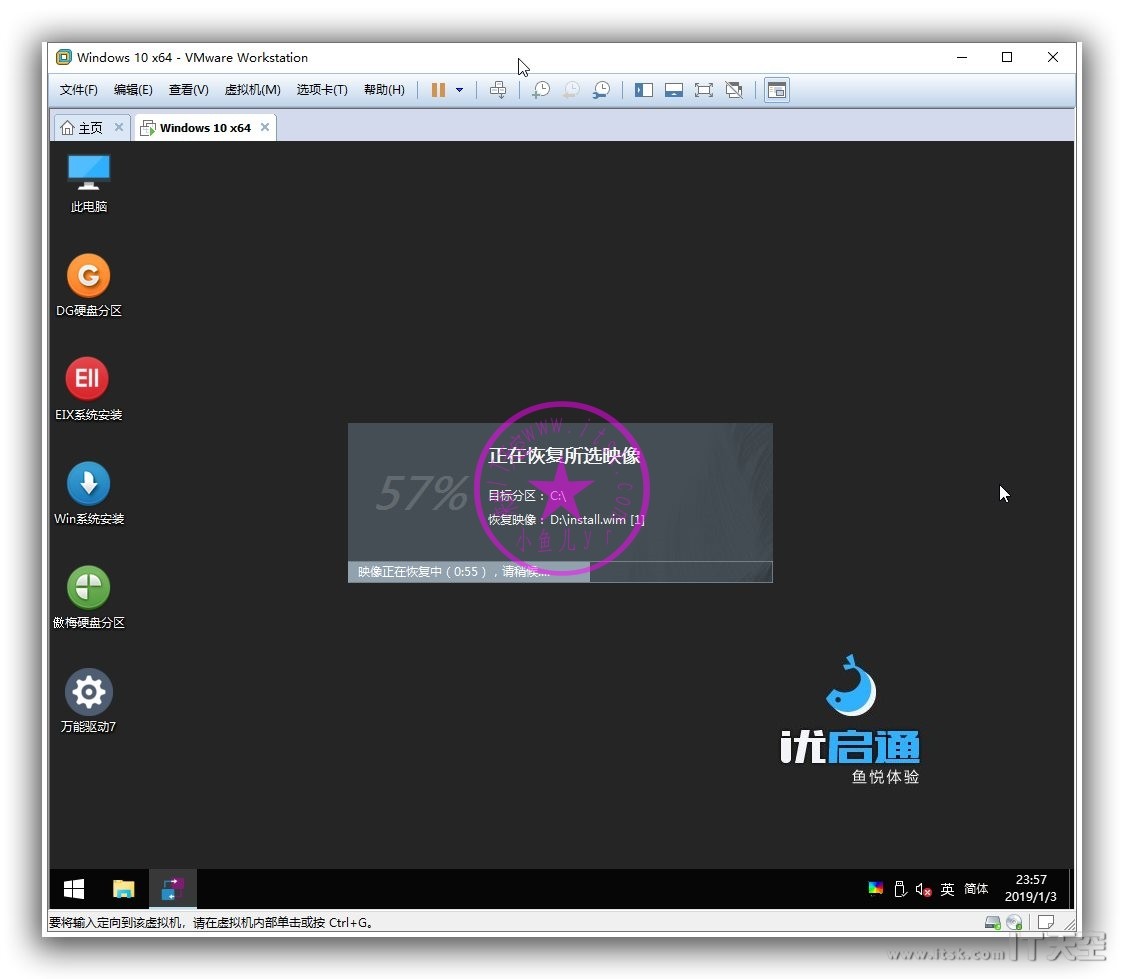
Task: Revert to the previous snapshot
Action: (571, 90)
